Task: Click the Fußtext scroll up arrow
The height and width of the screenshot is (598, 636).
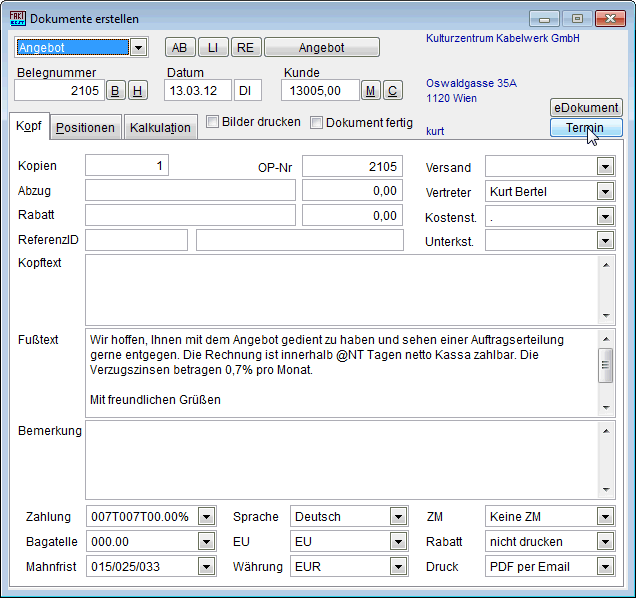Action: [x=606, y=339]
